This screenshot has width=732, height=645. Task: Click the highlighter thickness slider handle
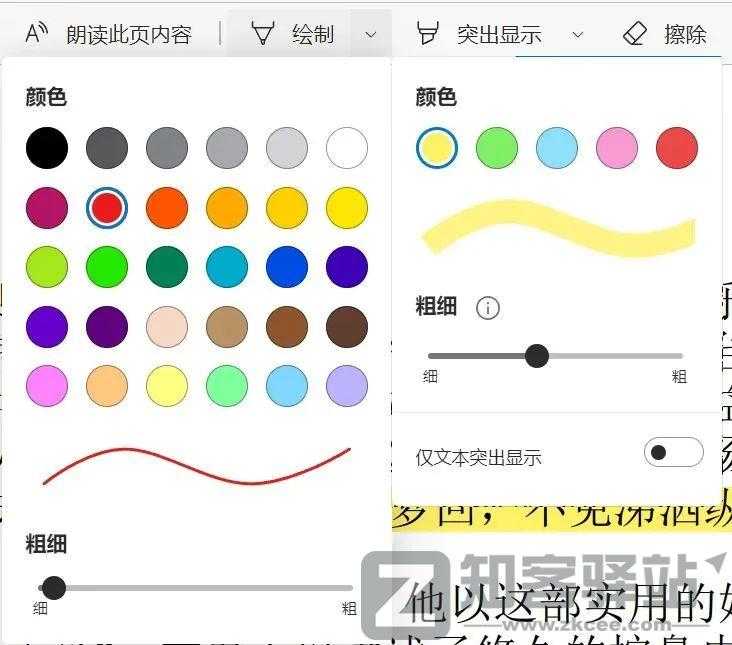(537, 356)
